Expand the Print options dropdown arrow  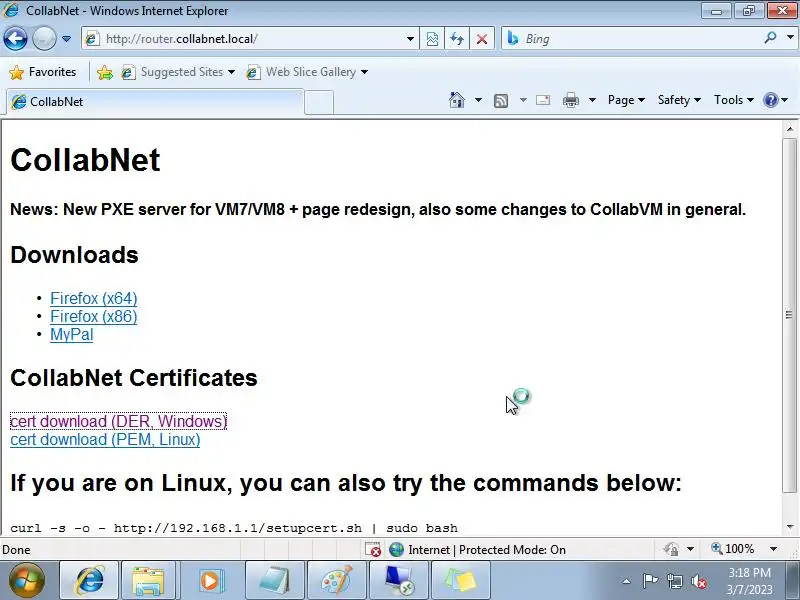[x=592, y=100]
